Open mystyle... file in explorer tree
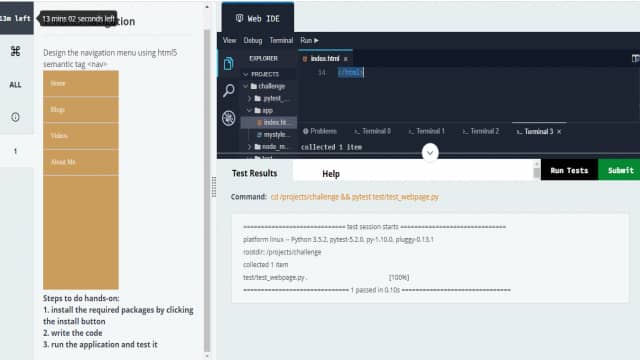 [273, 135]
